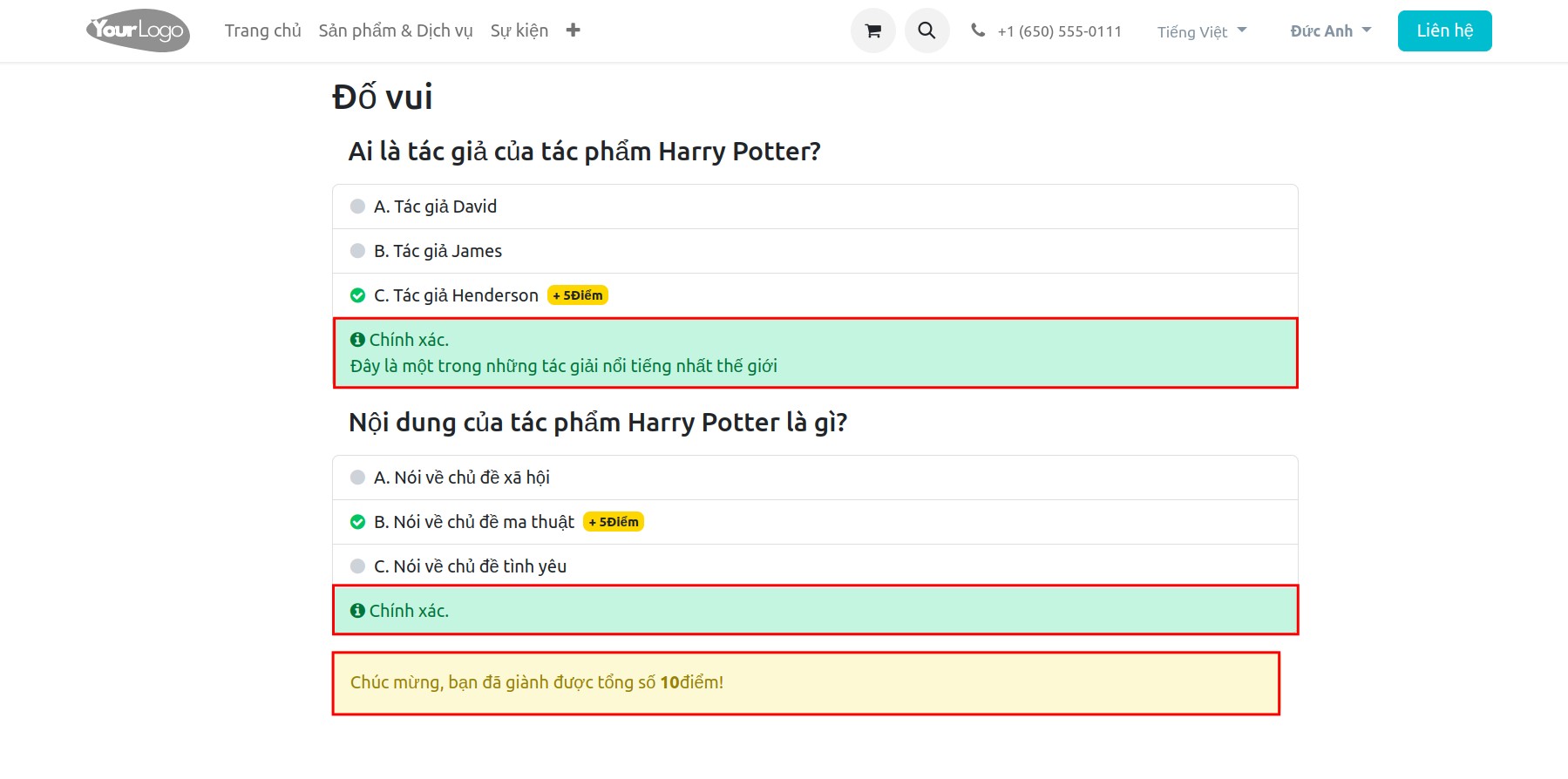The width and height of the screenshot is (1568, 779).
Task: Open the Sự kiện menu
Action: [519, 30]
